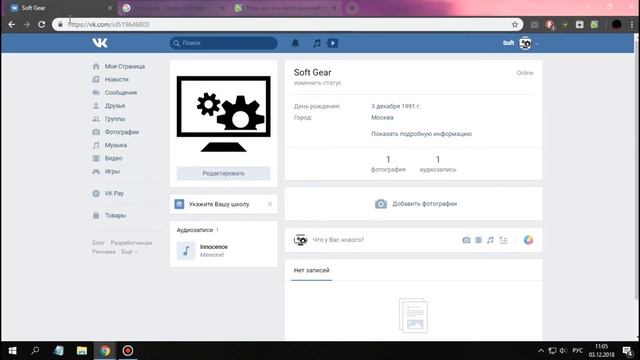Viewport: 640px width, 360px height.
Task: Click the VK logo in header
Action: click(x=100, y=42)
